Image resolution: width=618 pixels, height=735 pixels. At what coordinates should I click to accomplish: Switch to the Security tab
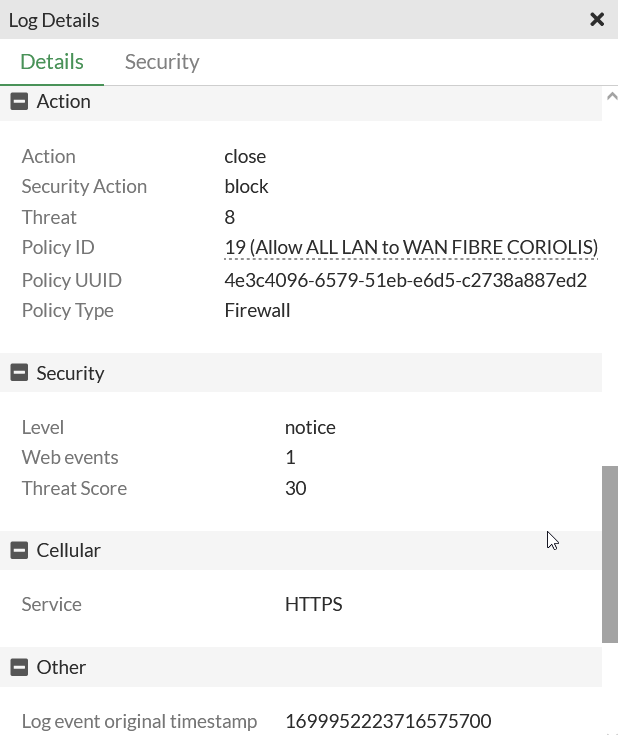[162, 62]
